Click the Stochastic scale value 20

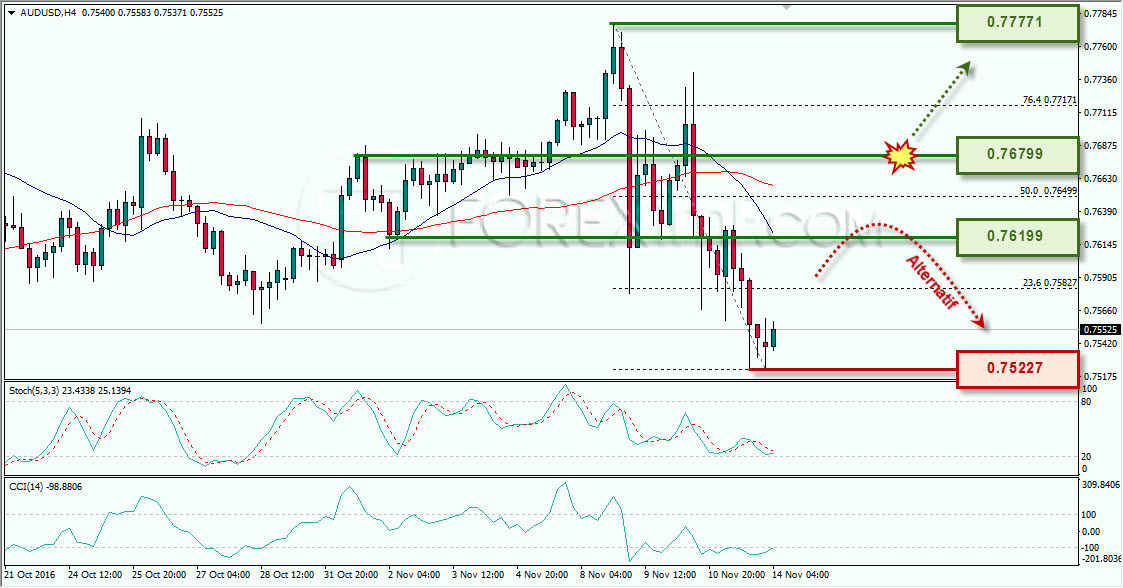(x=1086, y=457)
